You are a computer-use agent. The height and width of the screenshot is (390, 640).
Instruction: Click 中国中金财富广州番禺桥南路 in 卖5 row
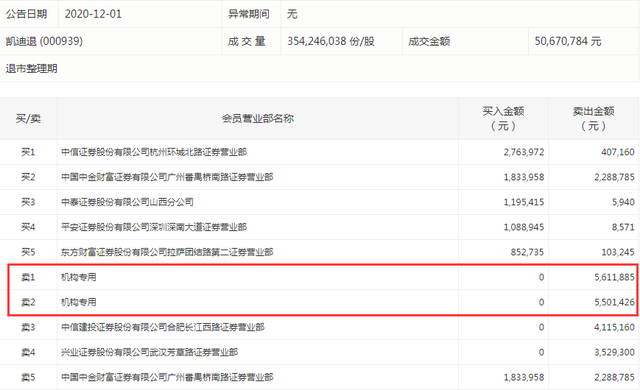167,377
